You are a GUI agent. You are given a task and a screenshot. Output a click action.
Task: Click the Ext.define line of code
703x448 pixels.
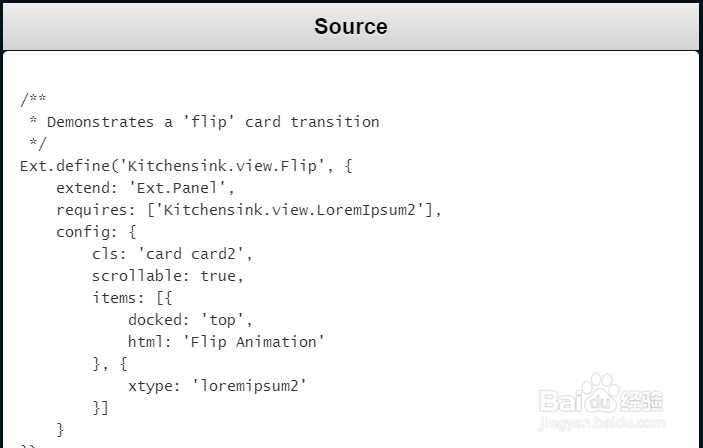pos(185,166)
